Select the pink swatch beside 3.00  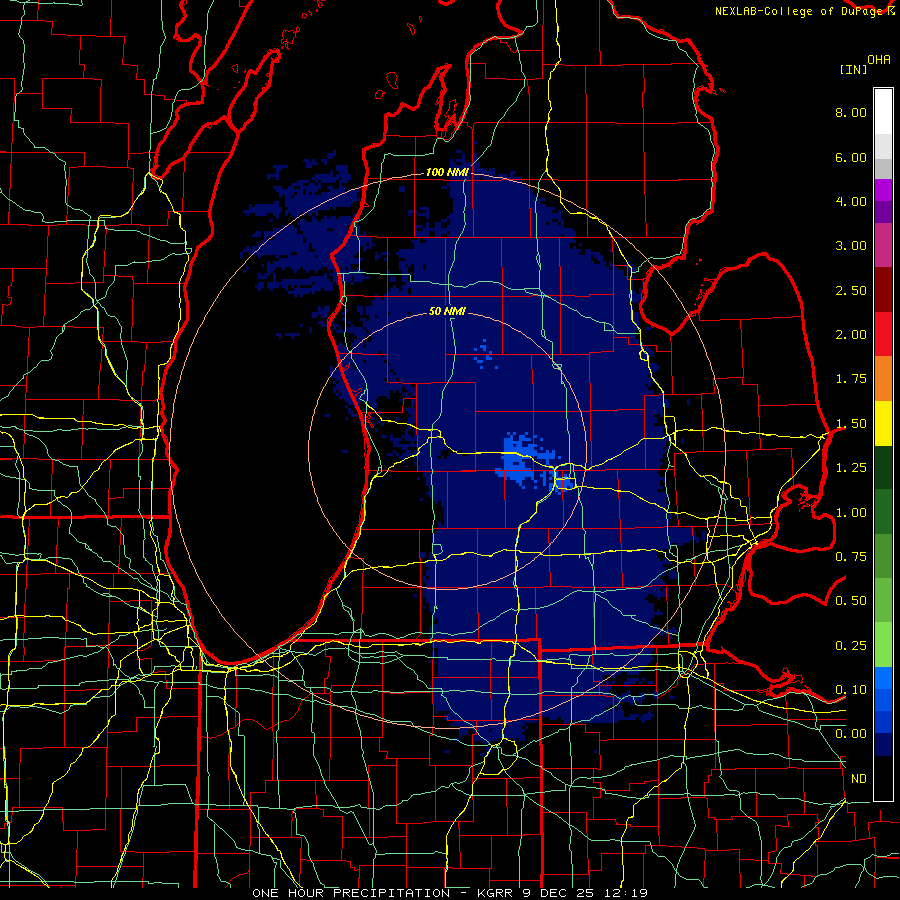click(x=883, y=245)
